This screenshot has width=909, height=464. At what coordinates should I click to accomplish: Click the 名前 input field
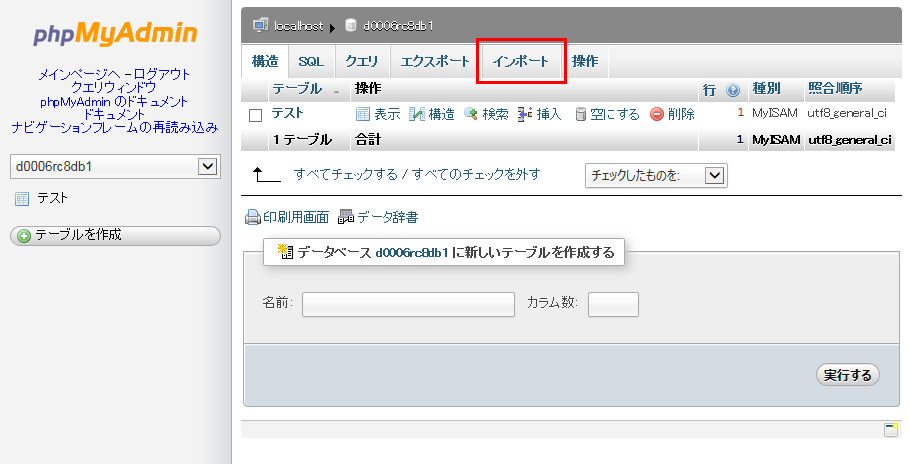point(408,304)
